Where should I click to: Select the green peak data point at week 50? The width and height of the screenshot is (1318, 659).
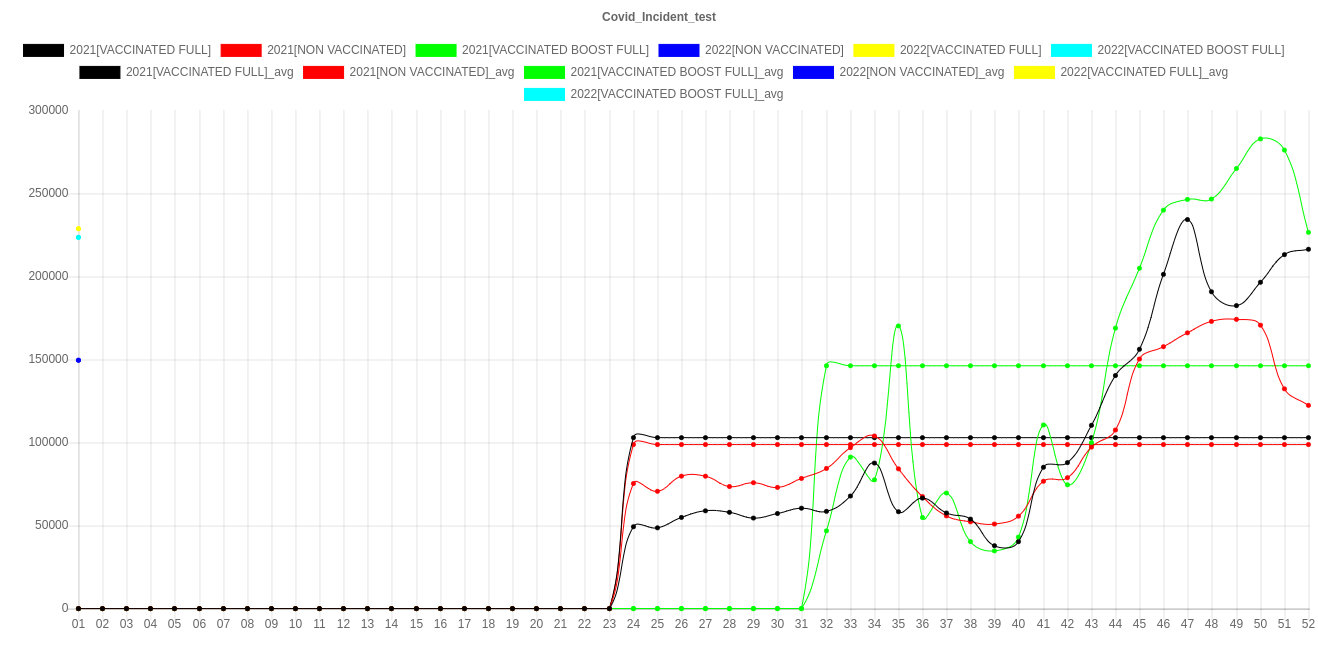coord(1260,139)
